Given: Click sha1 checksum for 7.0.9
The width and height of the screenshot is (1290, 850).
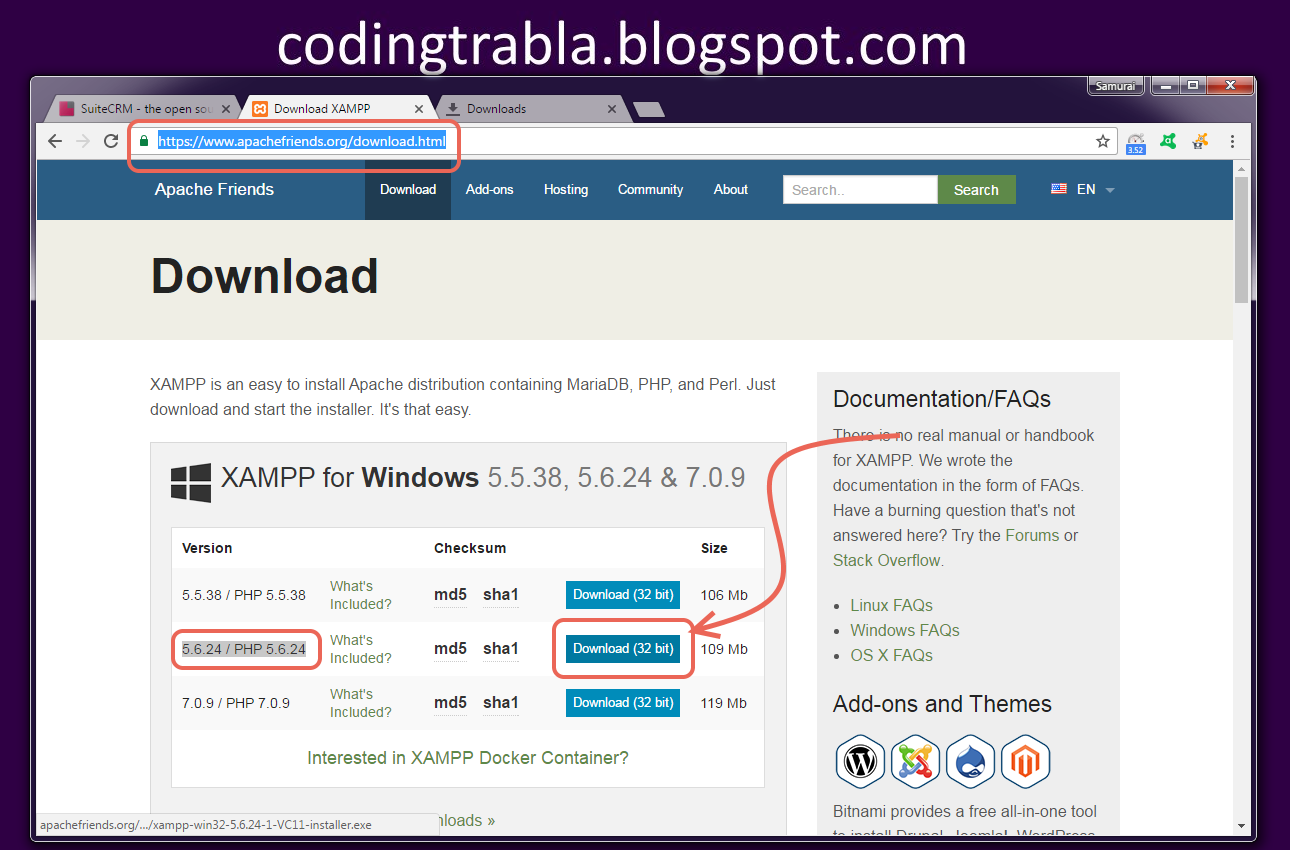Looking at the screenshot, I should pyautogui.click(x=501, y=703).
